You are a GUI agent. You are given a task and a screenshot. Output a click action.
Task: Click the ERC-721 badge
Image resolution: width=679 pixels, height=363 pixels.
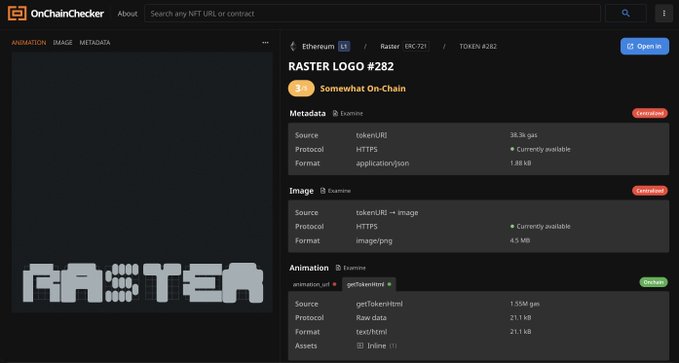point(416,46)
